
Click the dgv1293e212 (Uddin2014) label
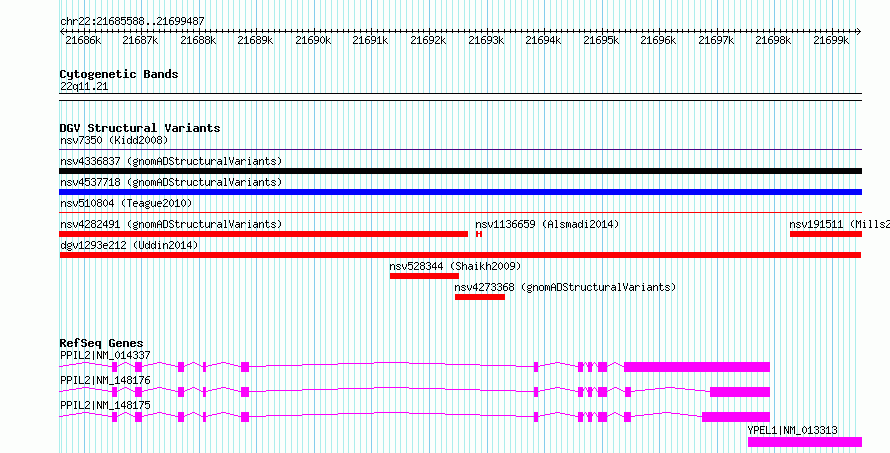pyautogui.click(x=129, y=245)
